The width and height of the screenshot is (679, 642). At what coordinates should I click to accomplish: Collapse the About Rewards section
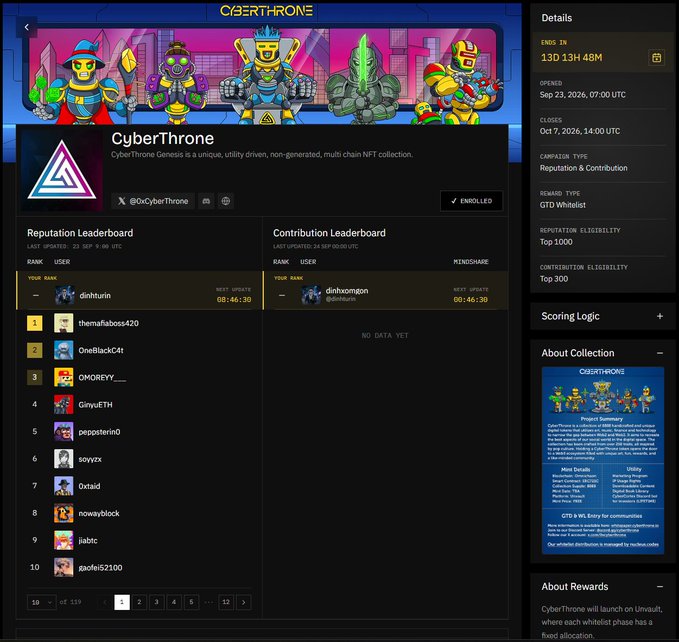[x=660, y=587]
